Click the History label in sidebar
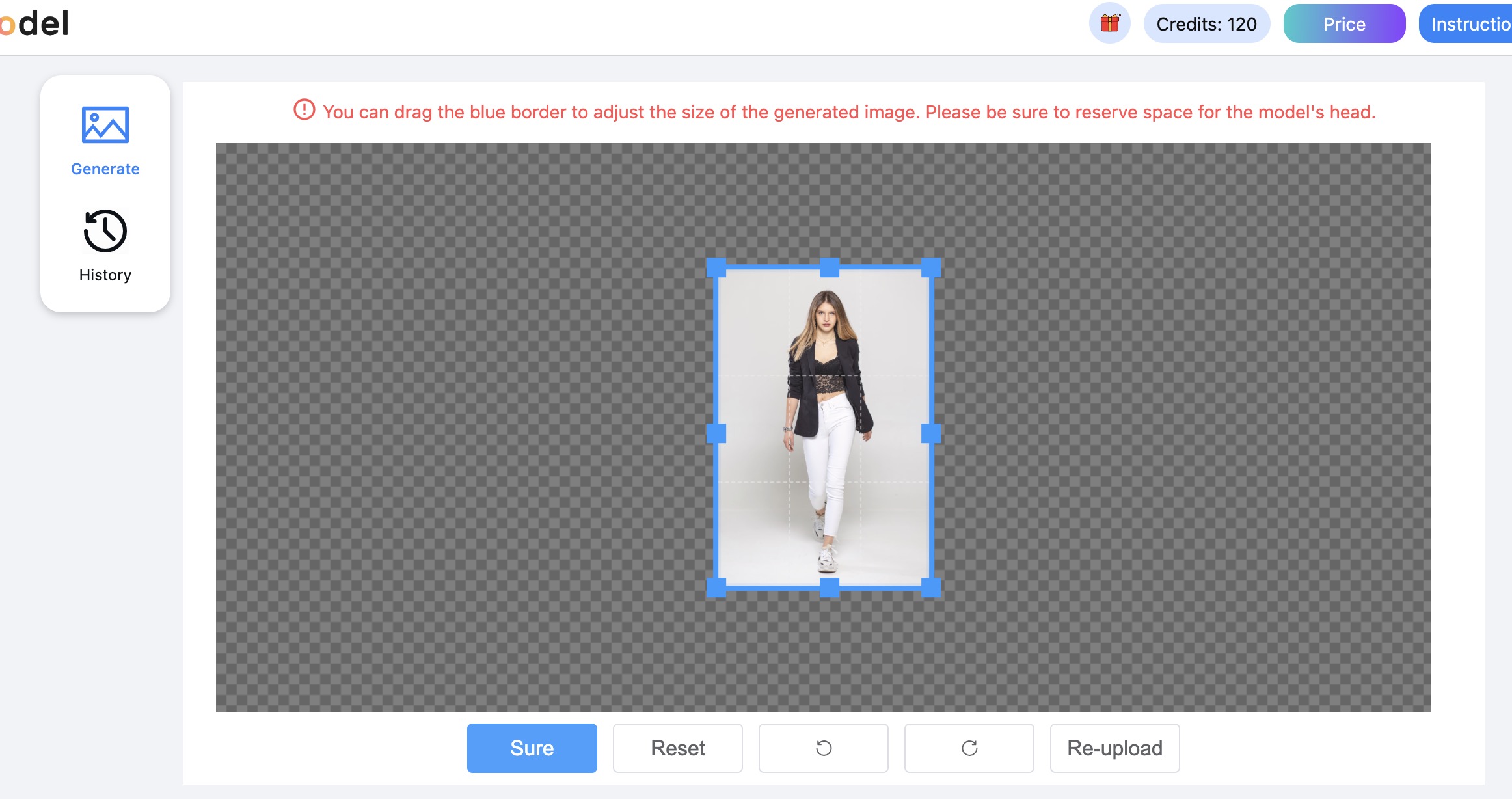The height and width of the screenshot is (799, 1512). pyautogui.click(x=105, y=275)
